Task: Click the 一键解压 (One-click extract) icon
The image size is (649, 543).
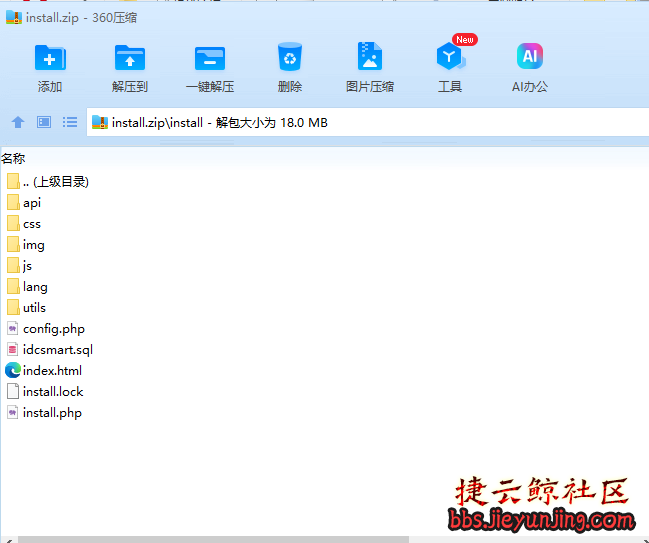Action: tap(210, 58)
